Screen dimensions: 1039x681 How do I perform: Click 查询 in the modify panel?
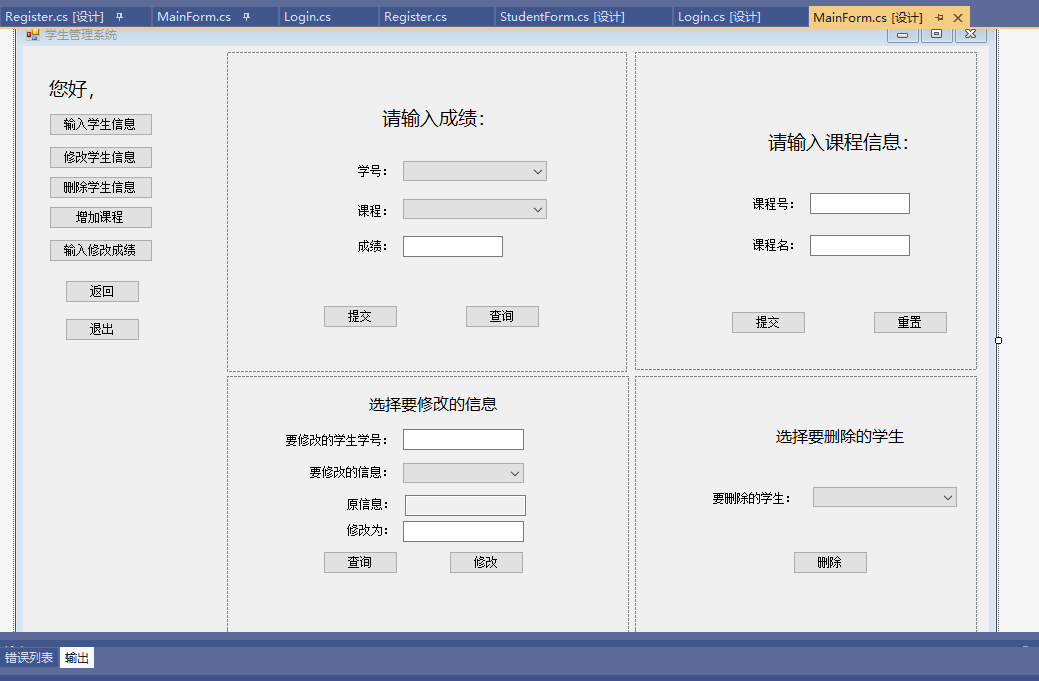point(360,562)
